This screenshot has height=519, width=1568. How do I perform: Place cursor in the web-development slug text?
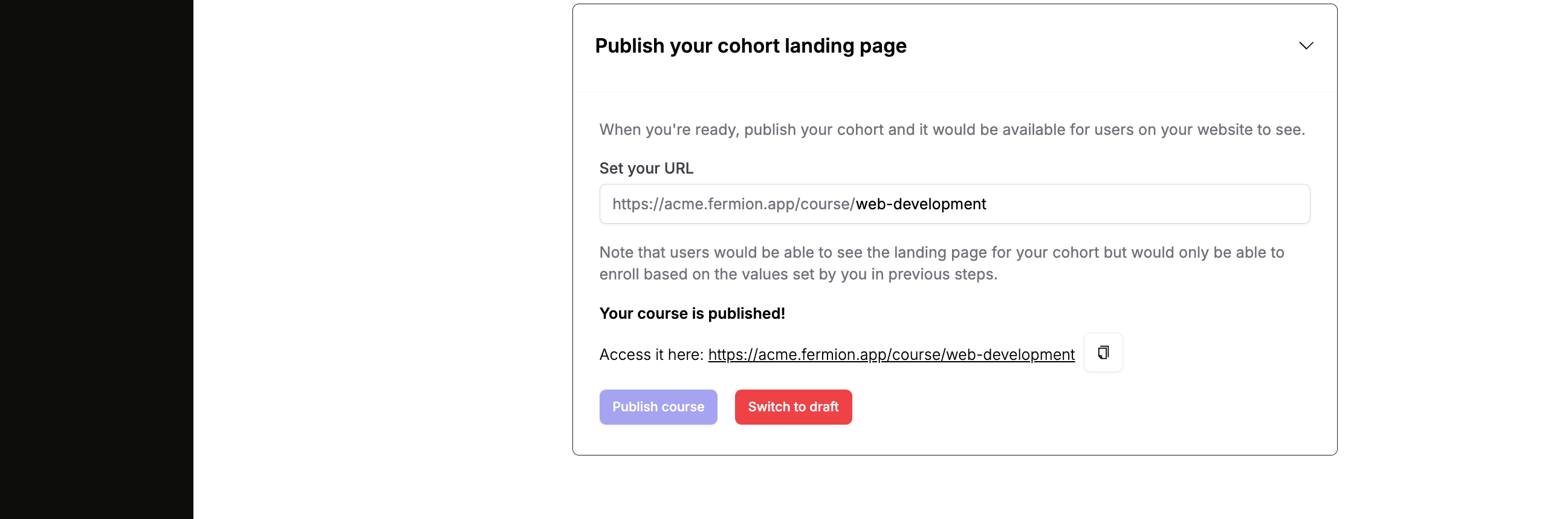[x=921, y=204]
